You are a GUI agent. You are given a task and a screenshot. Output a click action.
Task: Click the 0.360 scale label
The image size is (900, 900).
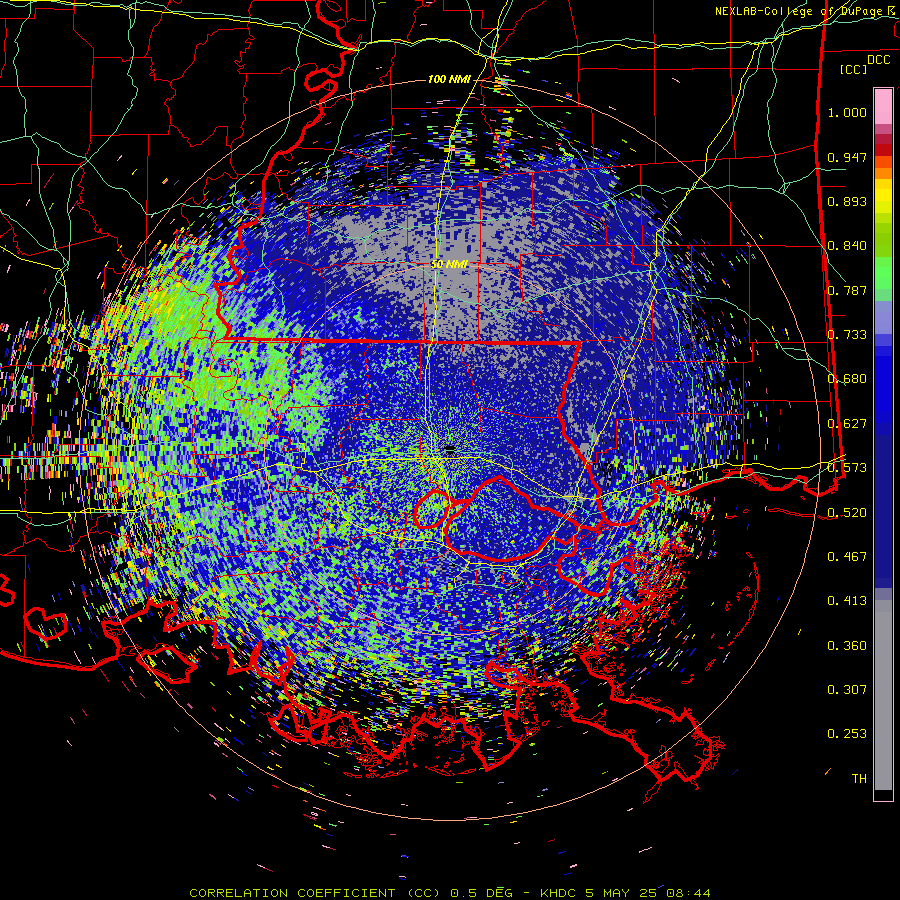(847, 646)
